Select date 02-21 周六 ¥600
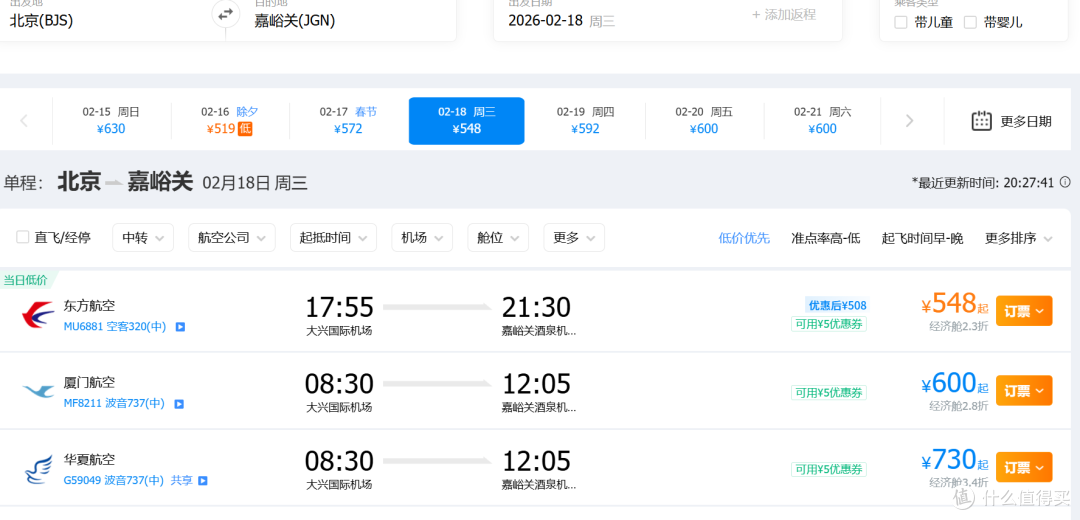This screenshot has height=520, width=1080. pos(822,121)
